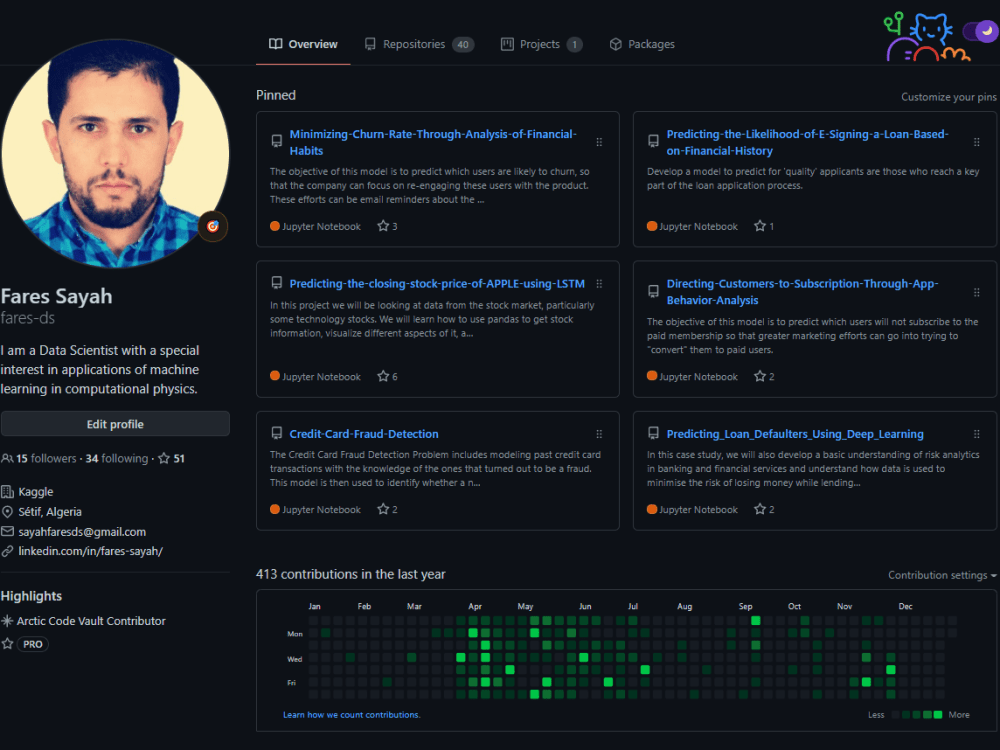Click drag handle on Credit-Card-Fraud-Detection pin
This screenshot has width=1000, height=750.
599,434
